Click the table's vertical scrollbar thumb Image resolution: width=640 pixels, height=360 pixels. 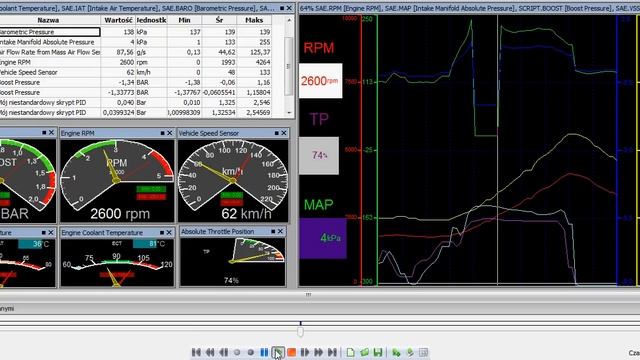coord(289,66)
